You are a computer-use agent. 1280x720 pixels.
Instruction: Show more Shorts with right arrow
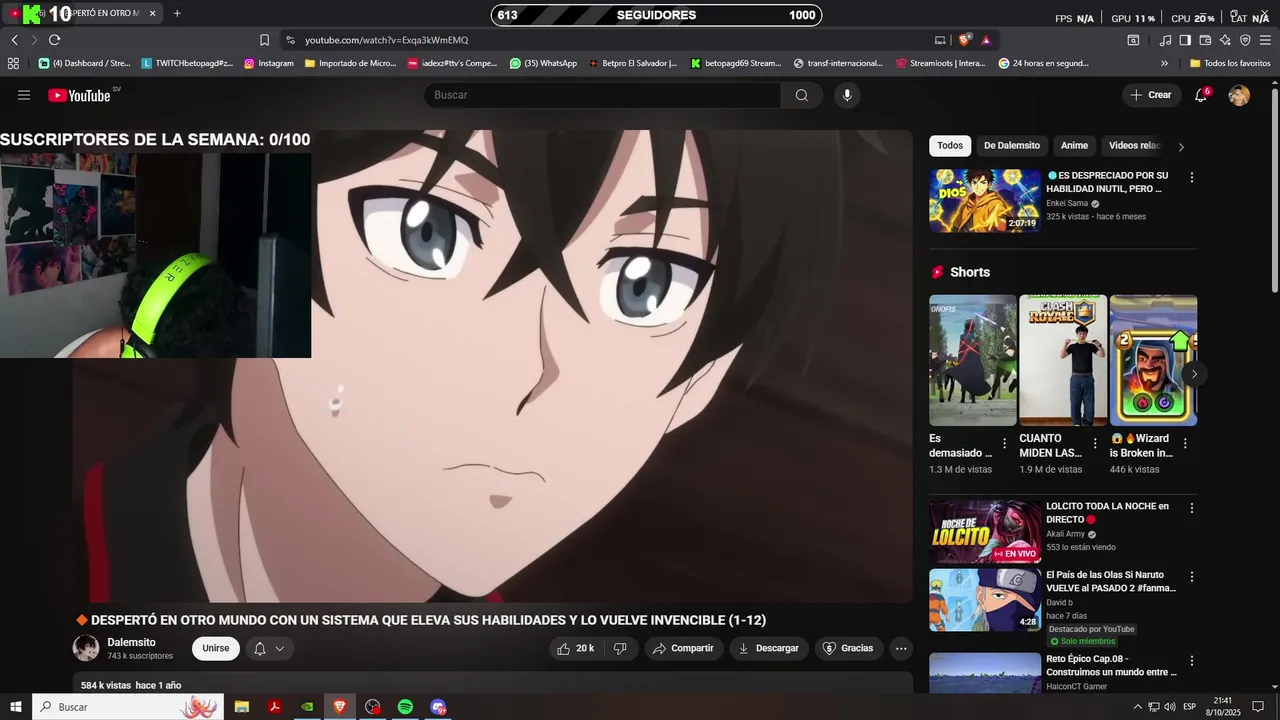[1194, 374]
